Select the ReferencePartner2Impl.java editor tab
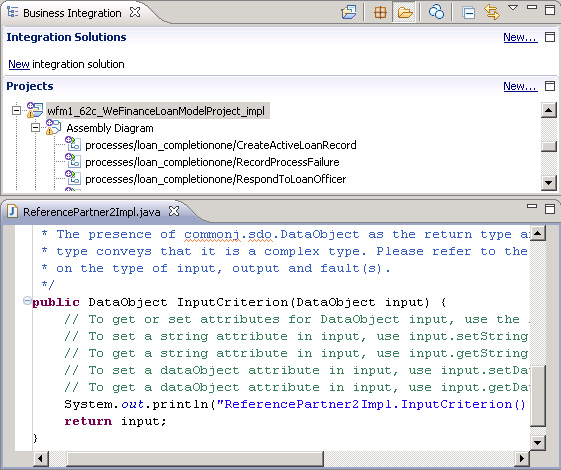 tap(92, 212)
